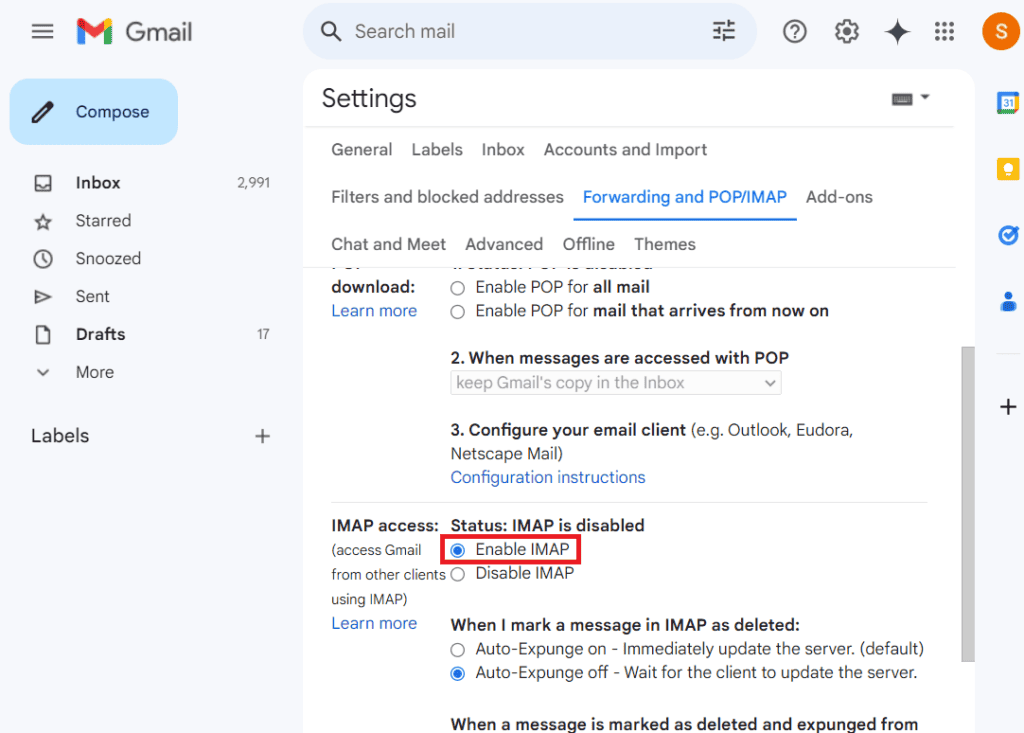
Task: Open Google Calendar in side panel
Action: 1008,103
